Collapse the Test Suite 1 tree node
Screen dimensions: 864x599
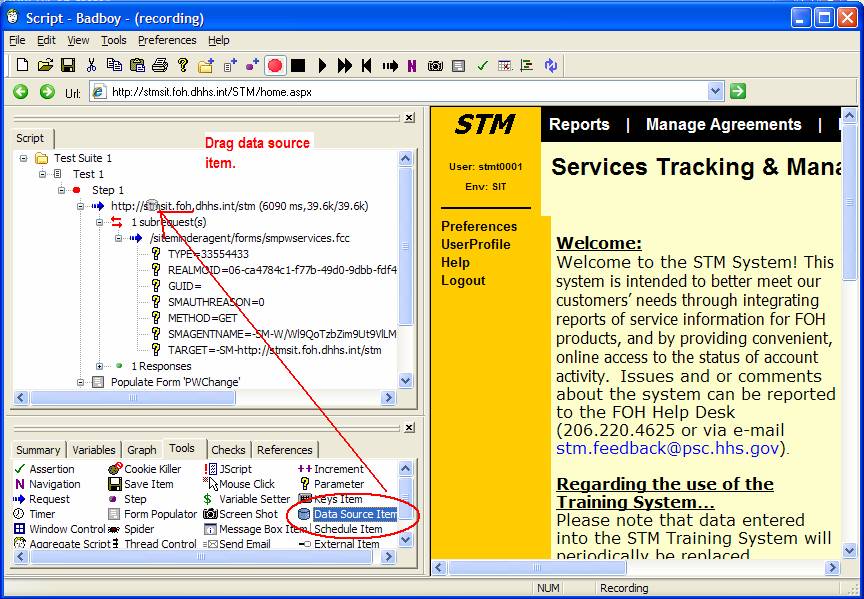(23, 158)
